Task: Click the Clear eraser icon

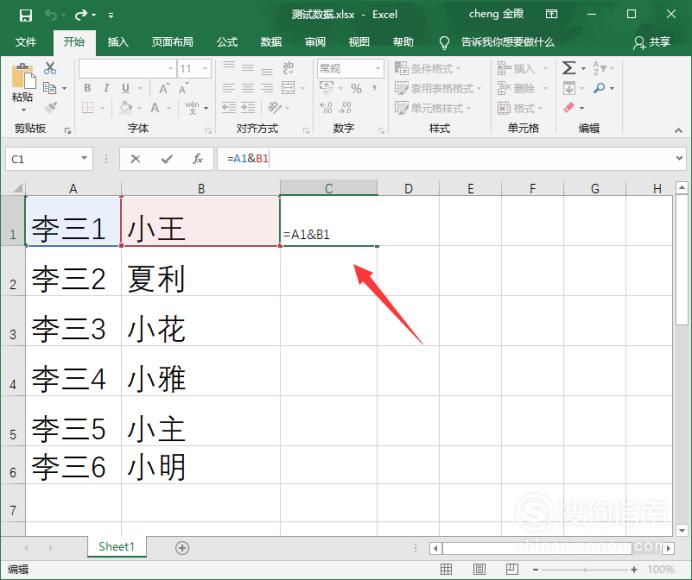Action: pyautogui.click(x=569, y=107)
